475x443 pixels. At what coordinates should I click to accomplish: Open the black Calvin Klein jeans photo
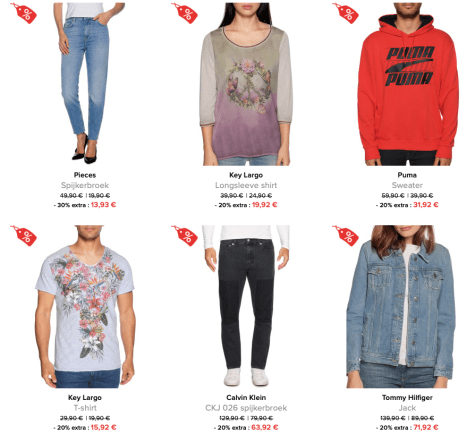point(246,306)
